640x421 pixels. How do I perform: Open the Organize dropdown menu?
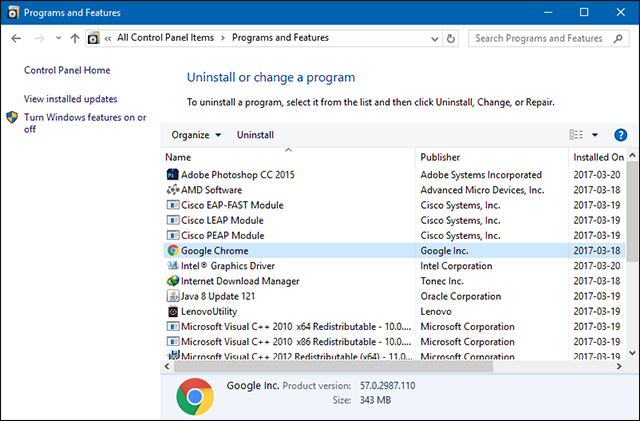pyautogui.click(x=196, y=135)
